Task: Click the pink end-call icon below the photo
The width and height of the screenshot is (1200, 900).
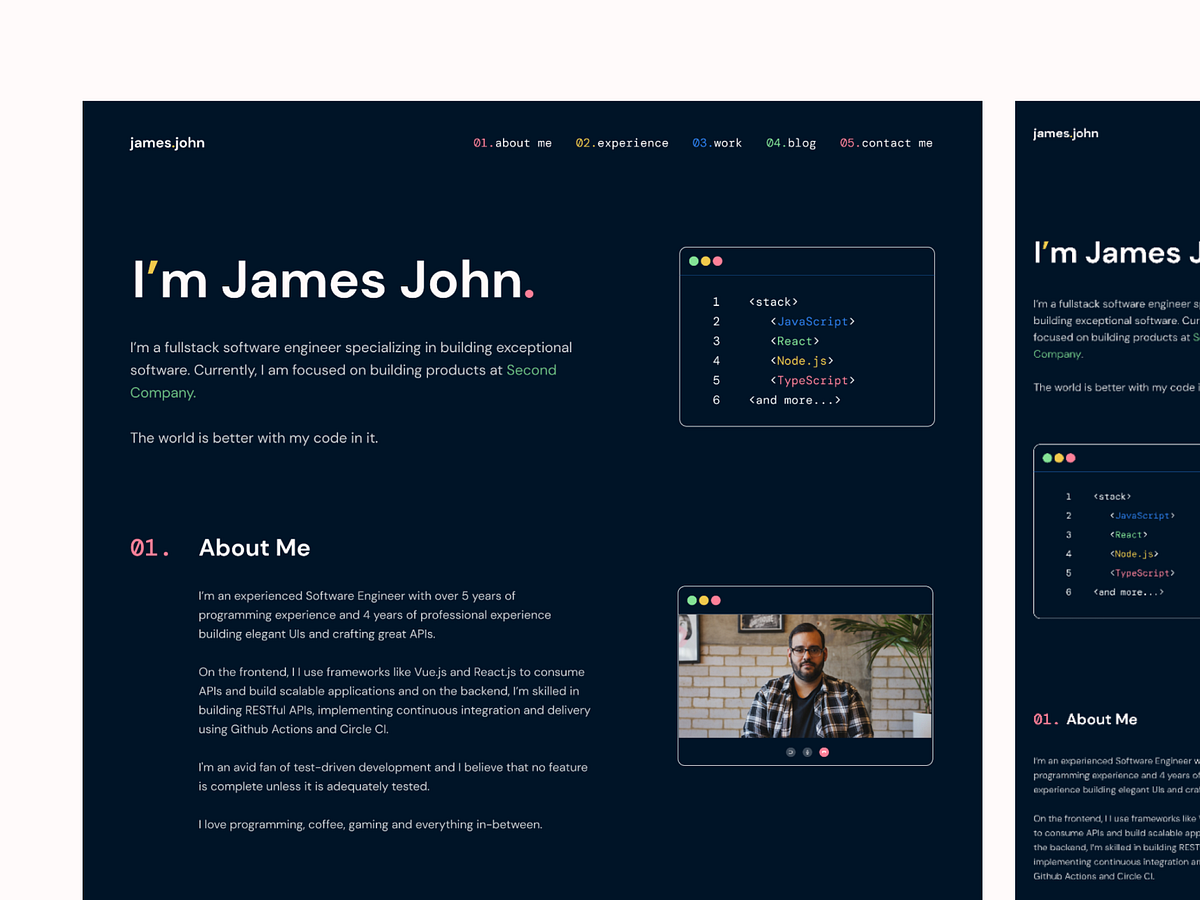Action: pyautogui.click(x=823, y=752)
